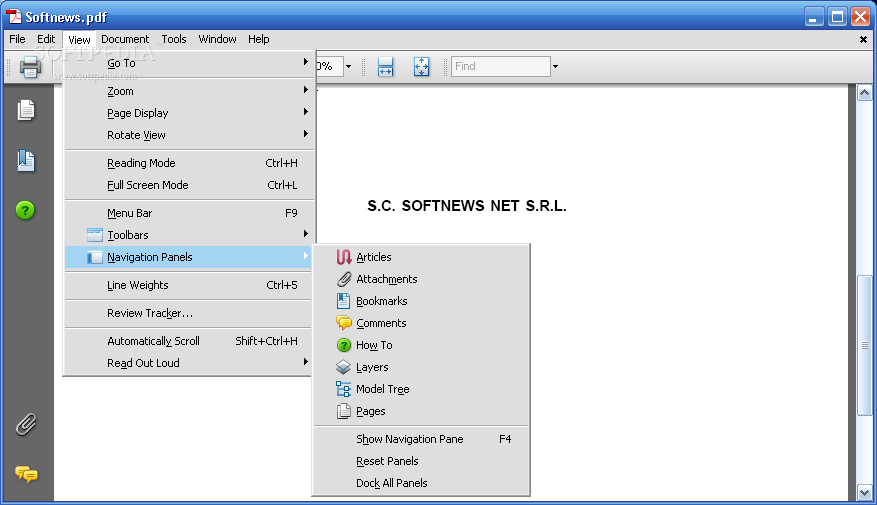Open Attachments paperclip in the sidebar
Image resolution: width=877 pixels, height=505 pixels.
(x=26, y=424)
